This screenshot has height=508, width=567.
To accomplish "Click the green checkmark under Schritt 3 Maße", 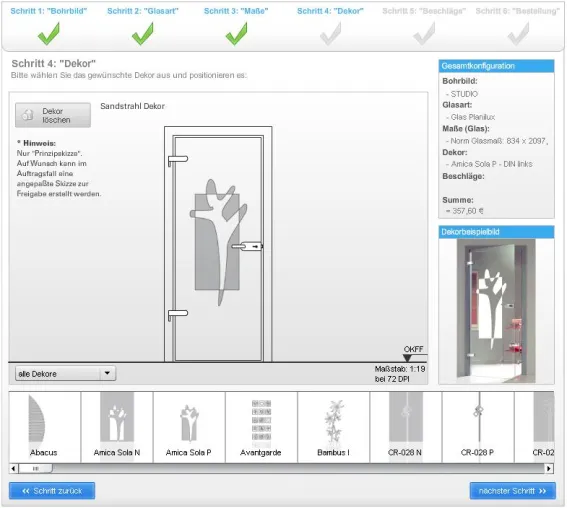I will click(x=236, y=34).
